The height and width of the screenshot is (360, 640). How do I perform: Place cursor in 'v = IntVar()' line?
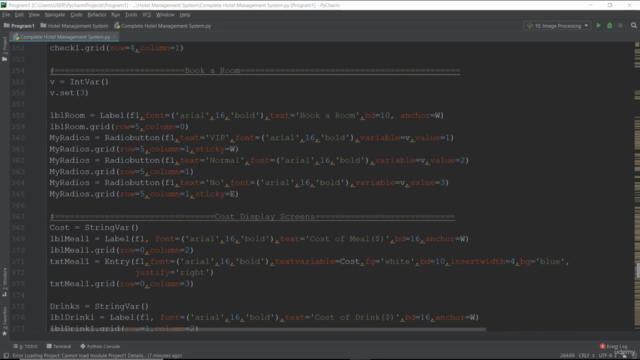[79, 82]
